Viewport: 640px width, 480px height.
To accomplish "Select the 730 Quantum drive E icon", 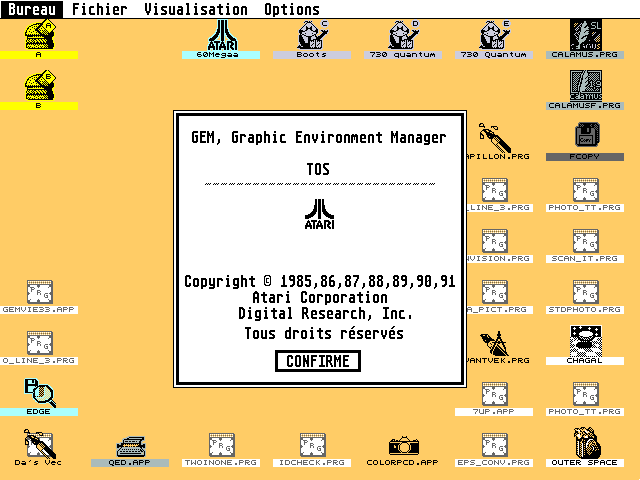I will (x=495, y=36).
